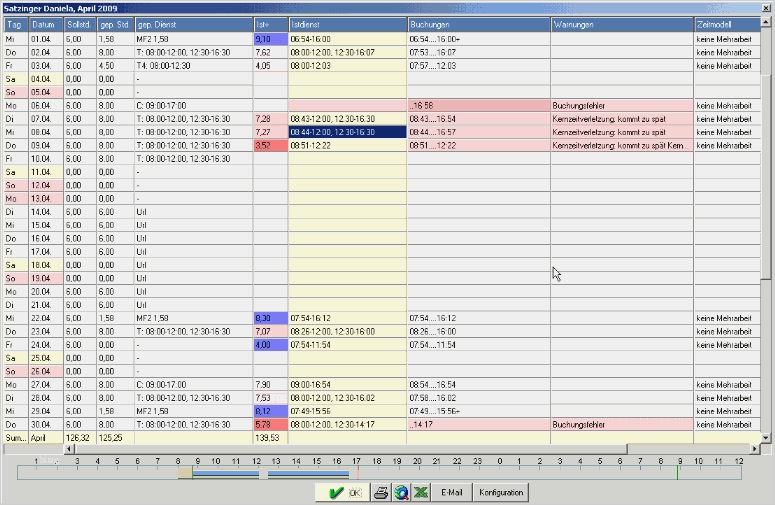The width and height of the screenshot is (775, 505).
Task: Select the planned duty T4: 08:00-12:30
Action: [193, 66]
